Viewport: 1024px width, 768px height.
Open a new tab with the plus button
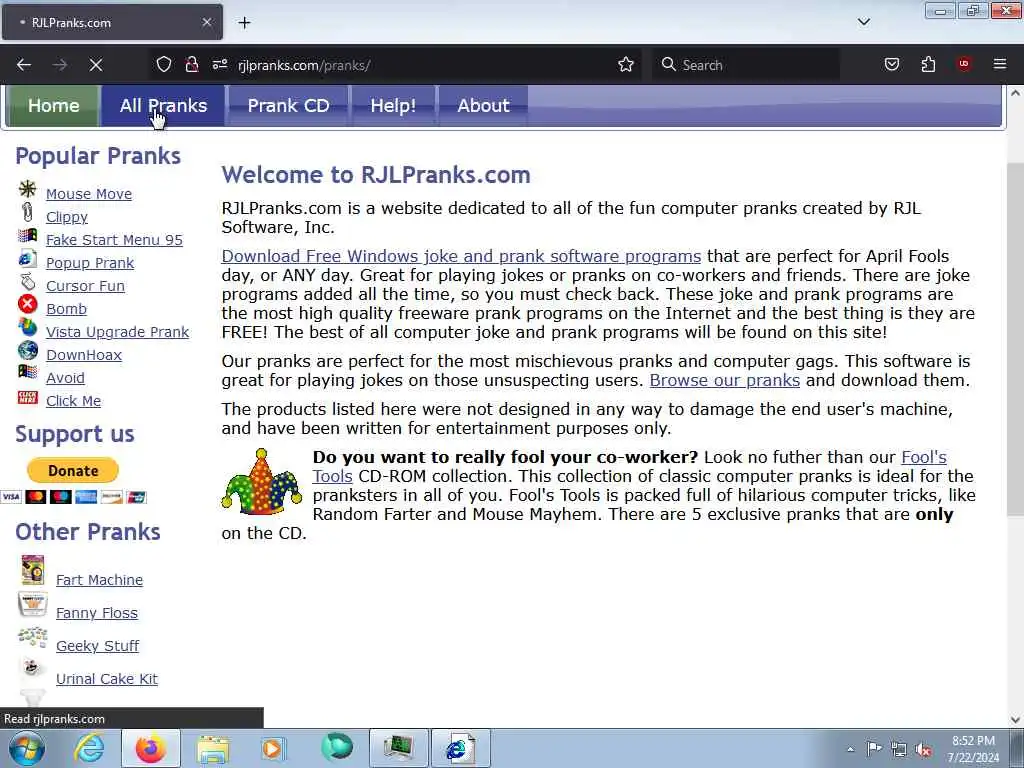[244, 23]
